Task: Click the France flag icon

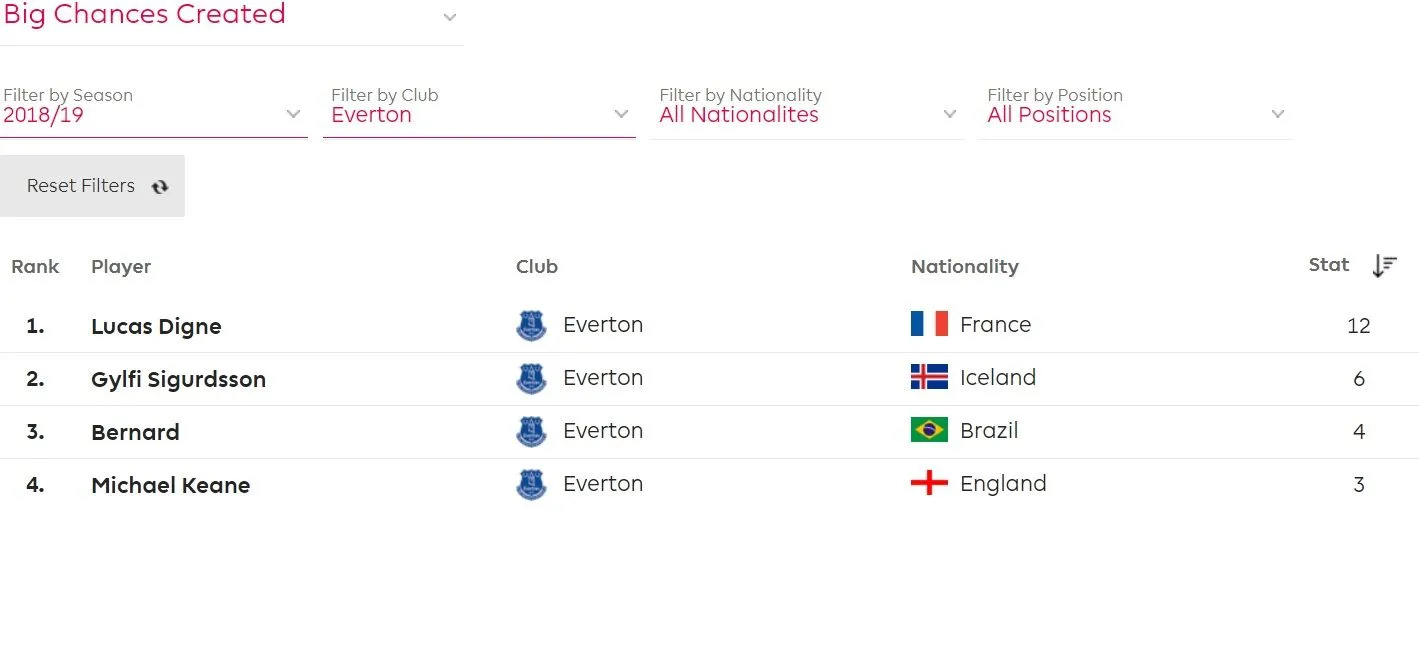Action: click(x=929, y=324)
